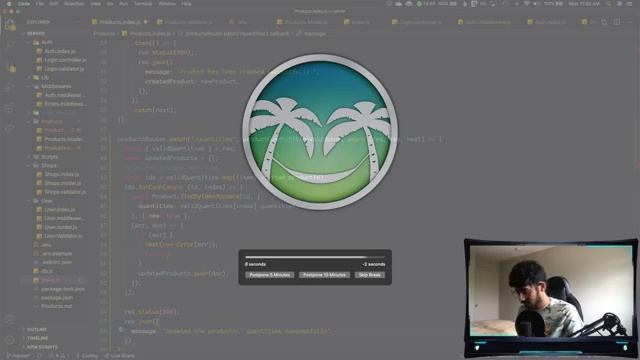Open Products.md in the explorer

tap(56, 306)
